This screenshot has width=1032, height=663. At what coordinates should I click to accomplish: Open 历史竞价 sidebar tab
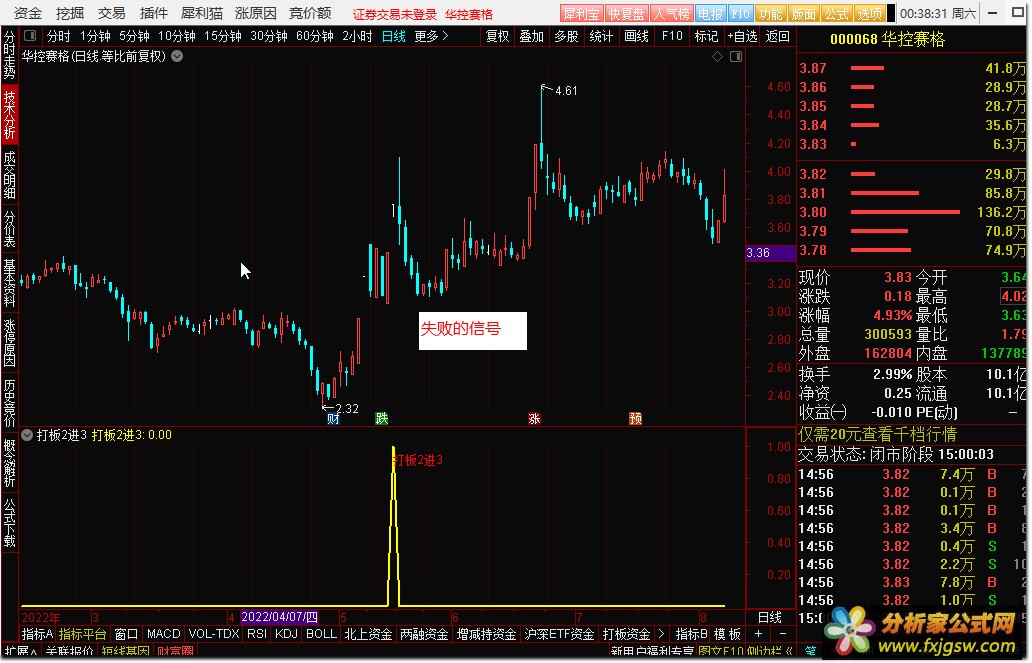(x=9, y=403)
